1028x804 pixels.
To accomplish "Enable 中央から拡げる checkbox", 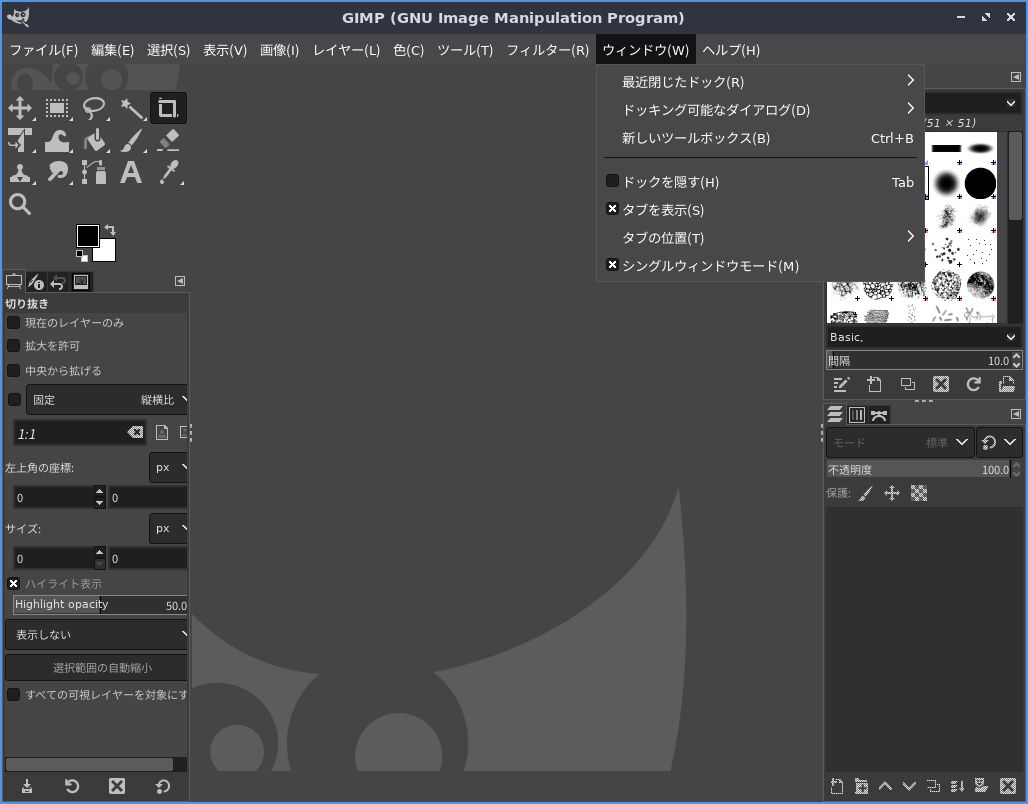I will tap(13, 371).
